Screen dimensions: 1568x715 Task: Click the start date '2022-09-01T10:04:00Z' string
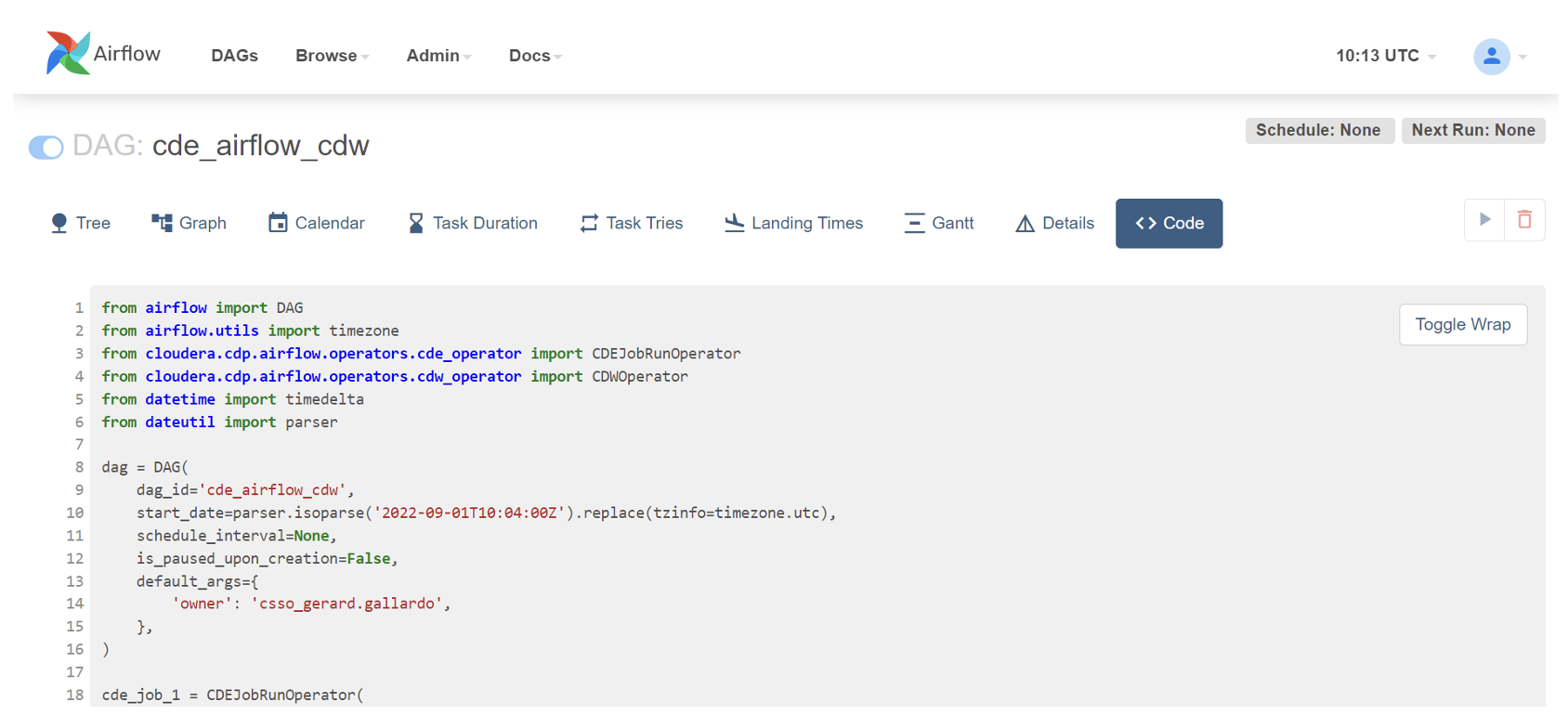coord(470,513)
